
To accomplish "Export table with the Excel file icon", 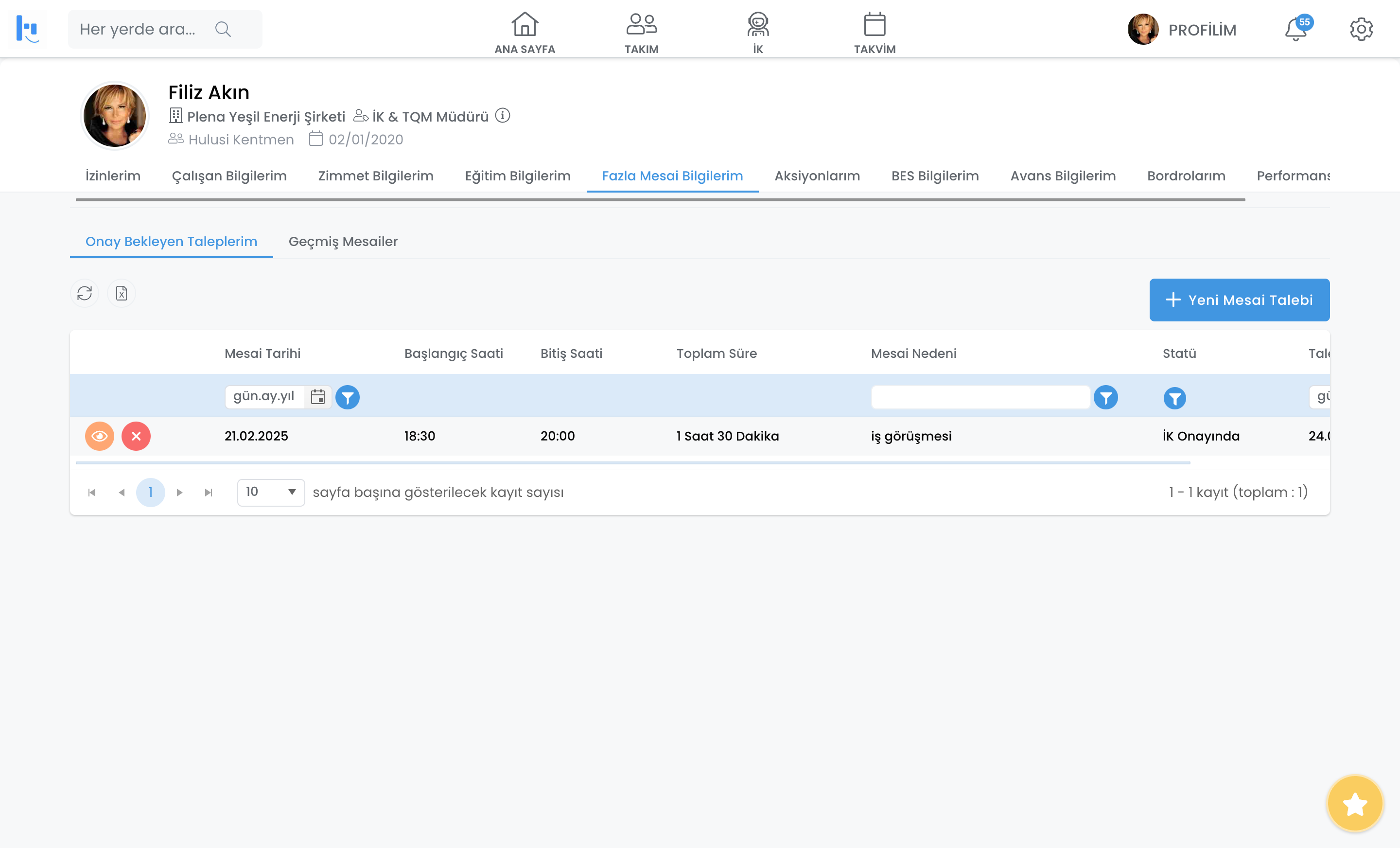I will (x=121, y=293).
